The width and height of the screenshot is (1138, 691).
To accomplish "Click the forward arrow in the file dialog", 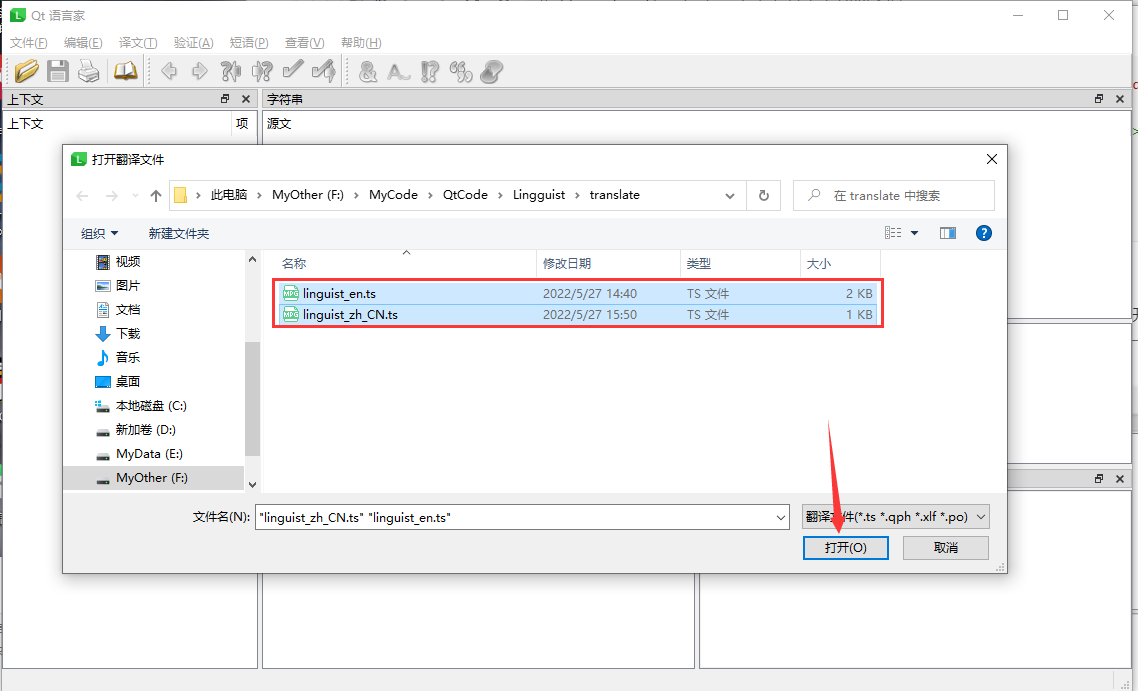I will click(111, 195).
